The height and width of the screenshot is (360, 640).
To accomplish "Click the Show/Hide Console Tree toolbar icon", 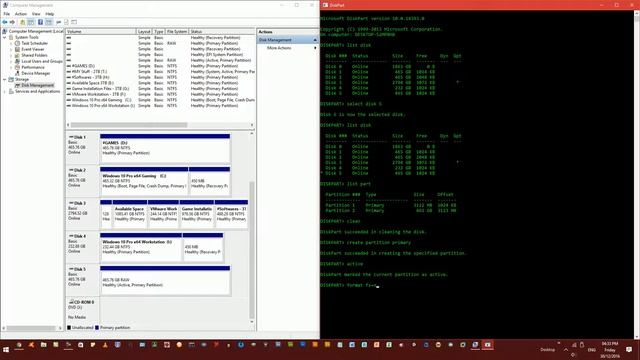I will [31, 22].
